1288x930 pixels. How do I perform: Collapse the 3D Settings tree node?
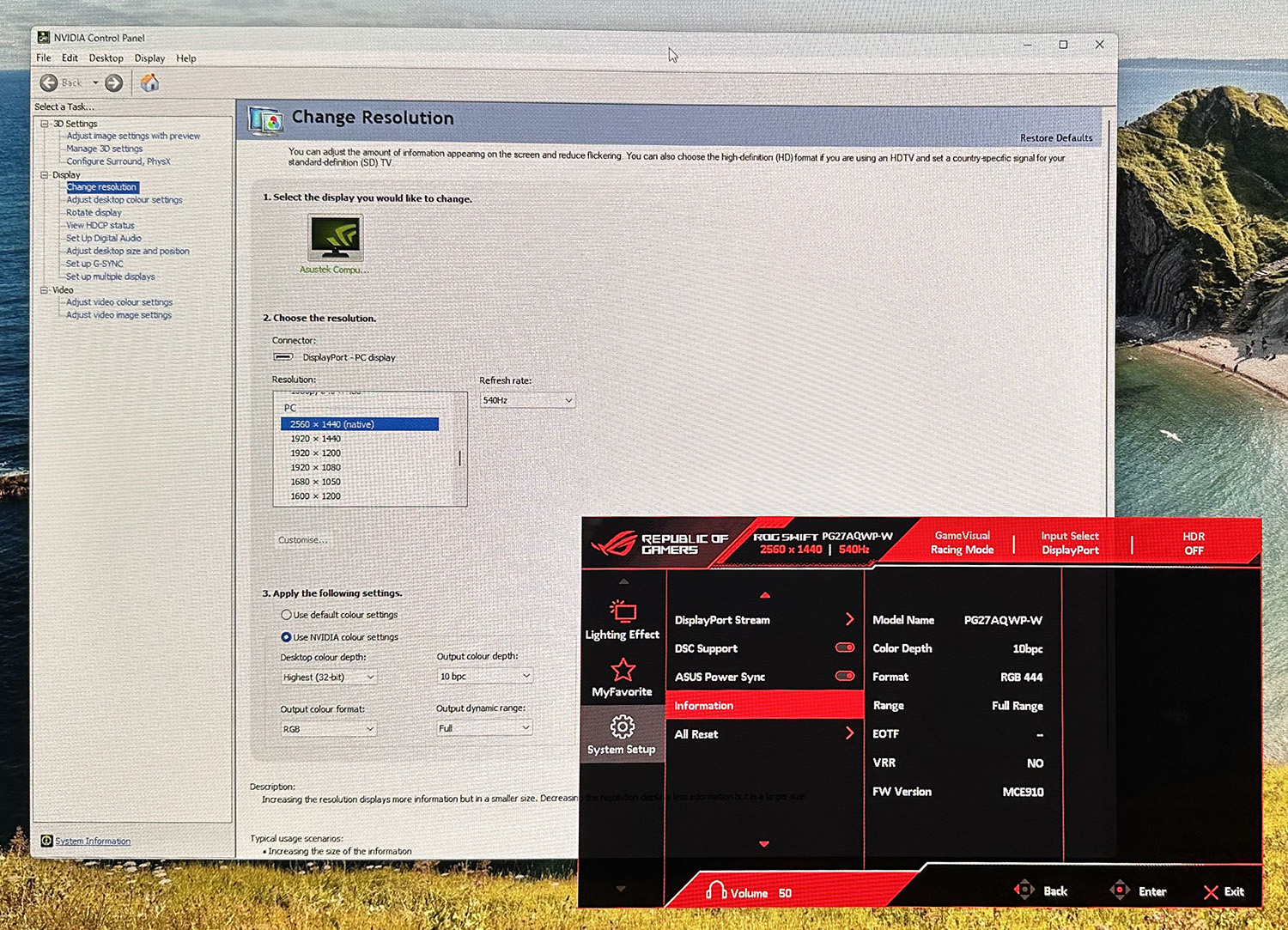45,124
